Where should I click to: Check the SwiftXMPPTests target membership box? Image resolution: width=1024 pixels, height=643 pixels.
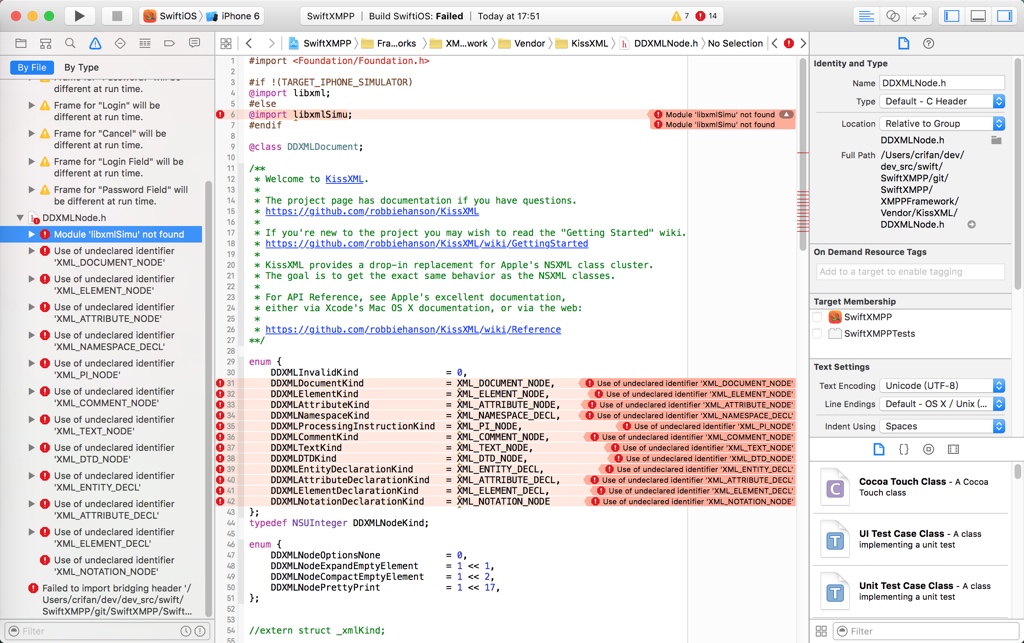[818, 334]
